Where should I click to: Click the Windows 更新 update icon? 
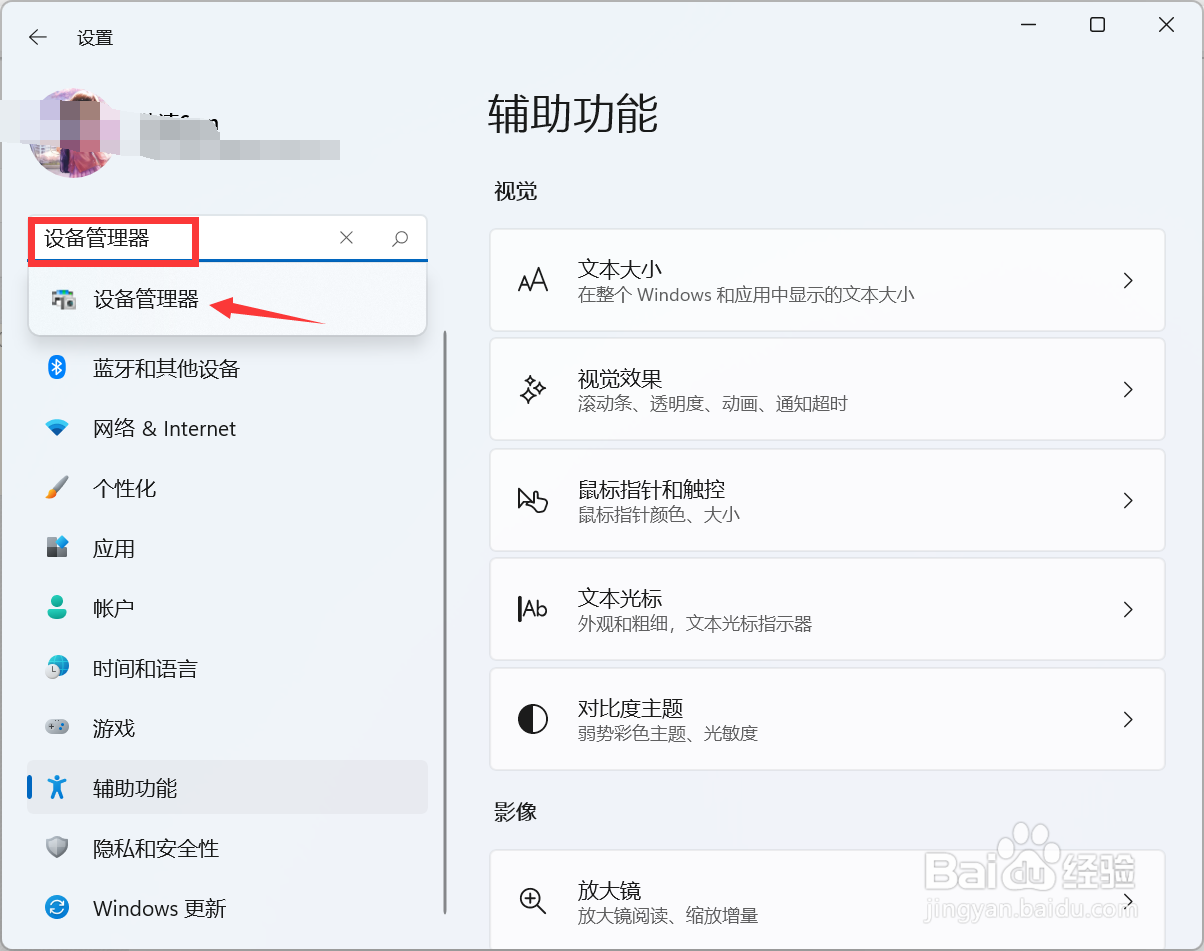click(57, 908)
